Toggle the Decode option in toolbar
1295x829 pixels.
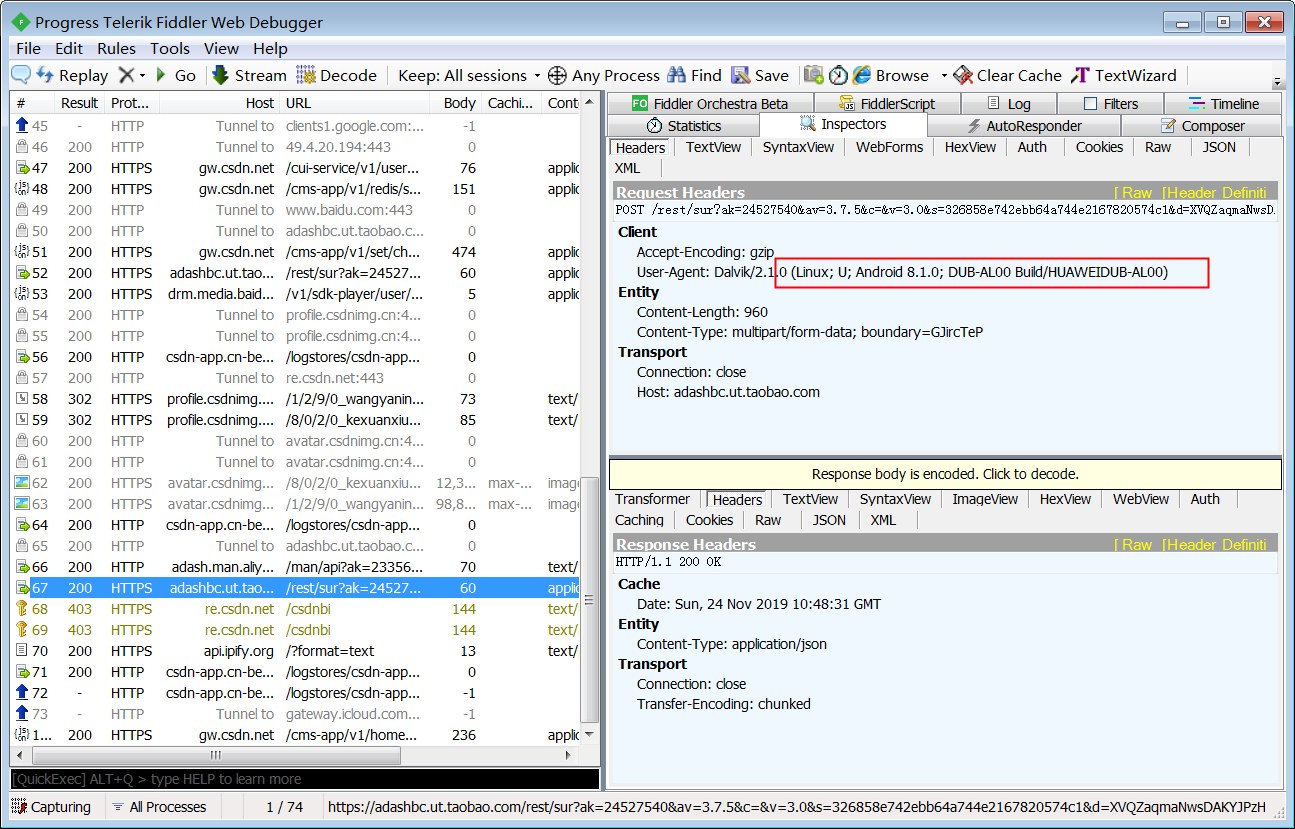pyautogui.click(x=337, y=75)
